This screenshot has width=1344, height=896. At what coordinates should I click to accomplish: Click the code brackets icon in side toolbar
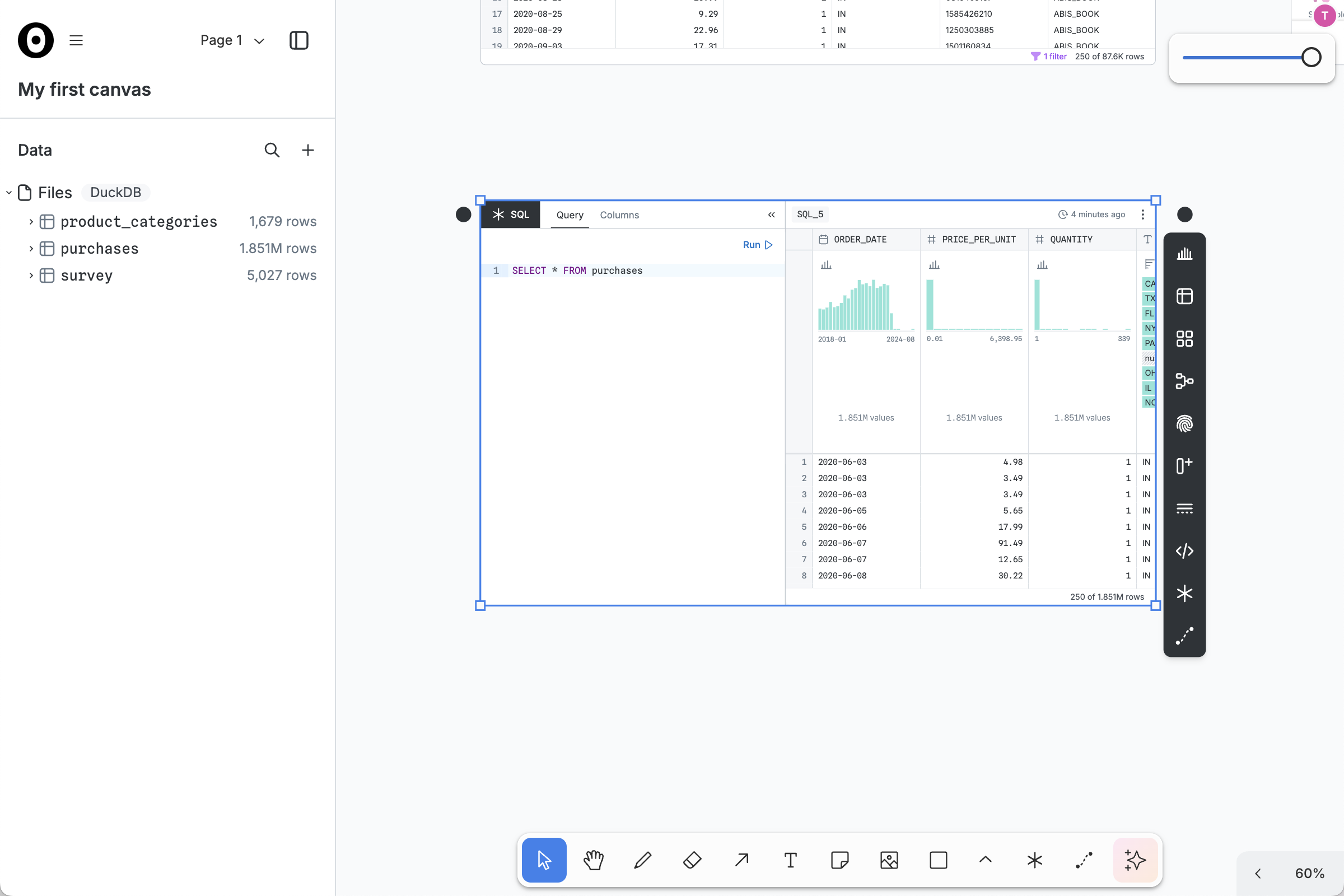click(x=1184, y=551)
